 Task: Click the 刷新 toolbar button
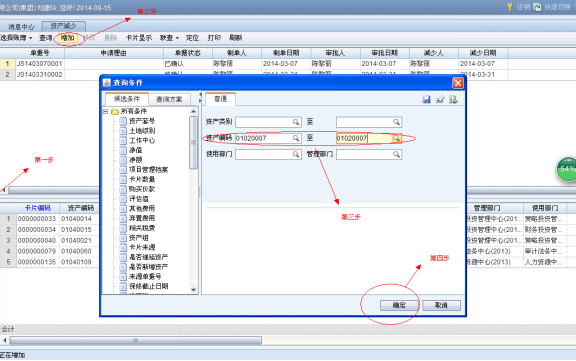[x=235, y=37]
